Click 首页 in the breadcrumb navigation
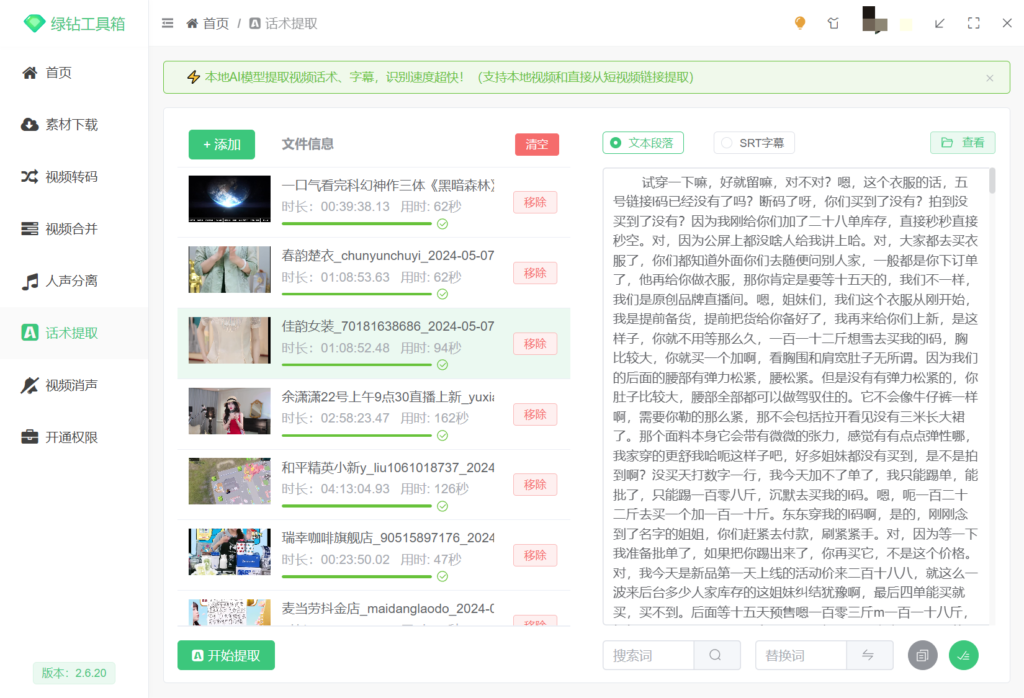 pos(215,22)
